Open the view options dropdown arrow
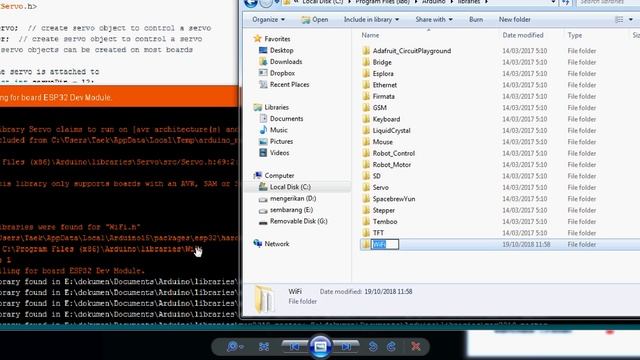The image size is (640, 360). 631,20
